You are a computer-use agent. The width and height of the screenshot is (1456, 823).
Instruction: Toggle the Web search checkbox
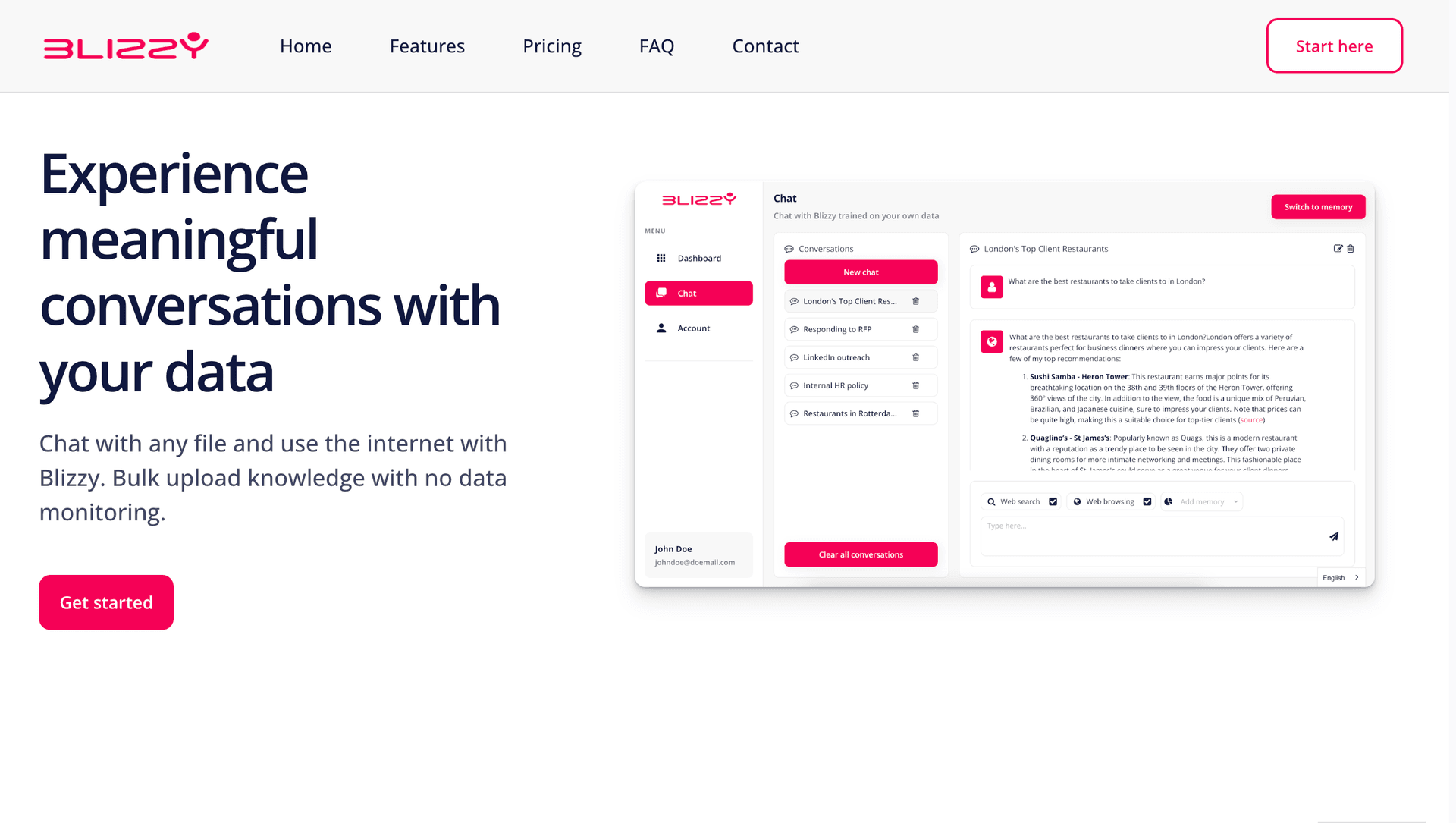coord(1053,501)
